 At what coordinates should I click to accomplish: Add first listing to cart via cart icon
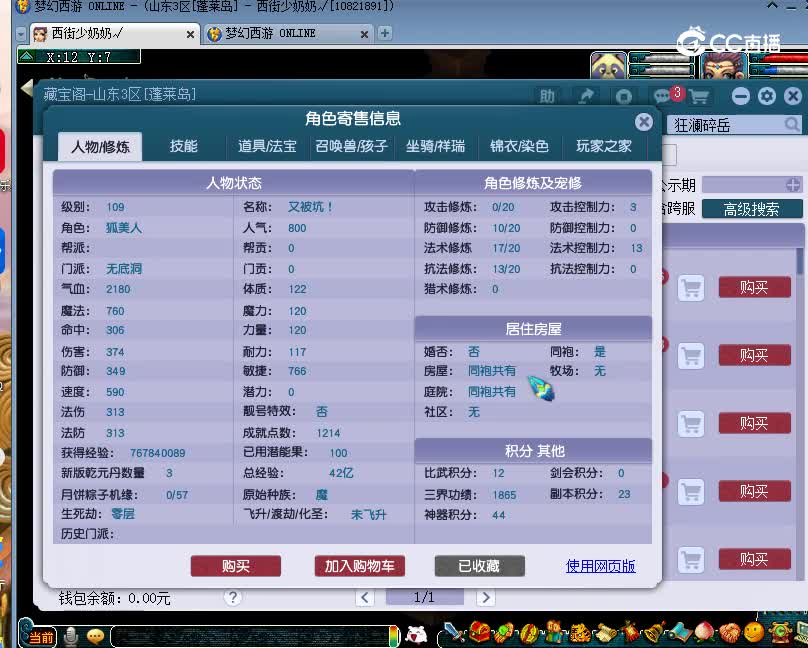[691, 288]
